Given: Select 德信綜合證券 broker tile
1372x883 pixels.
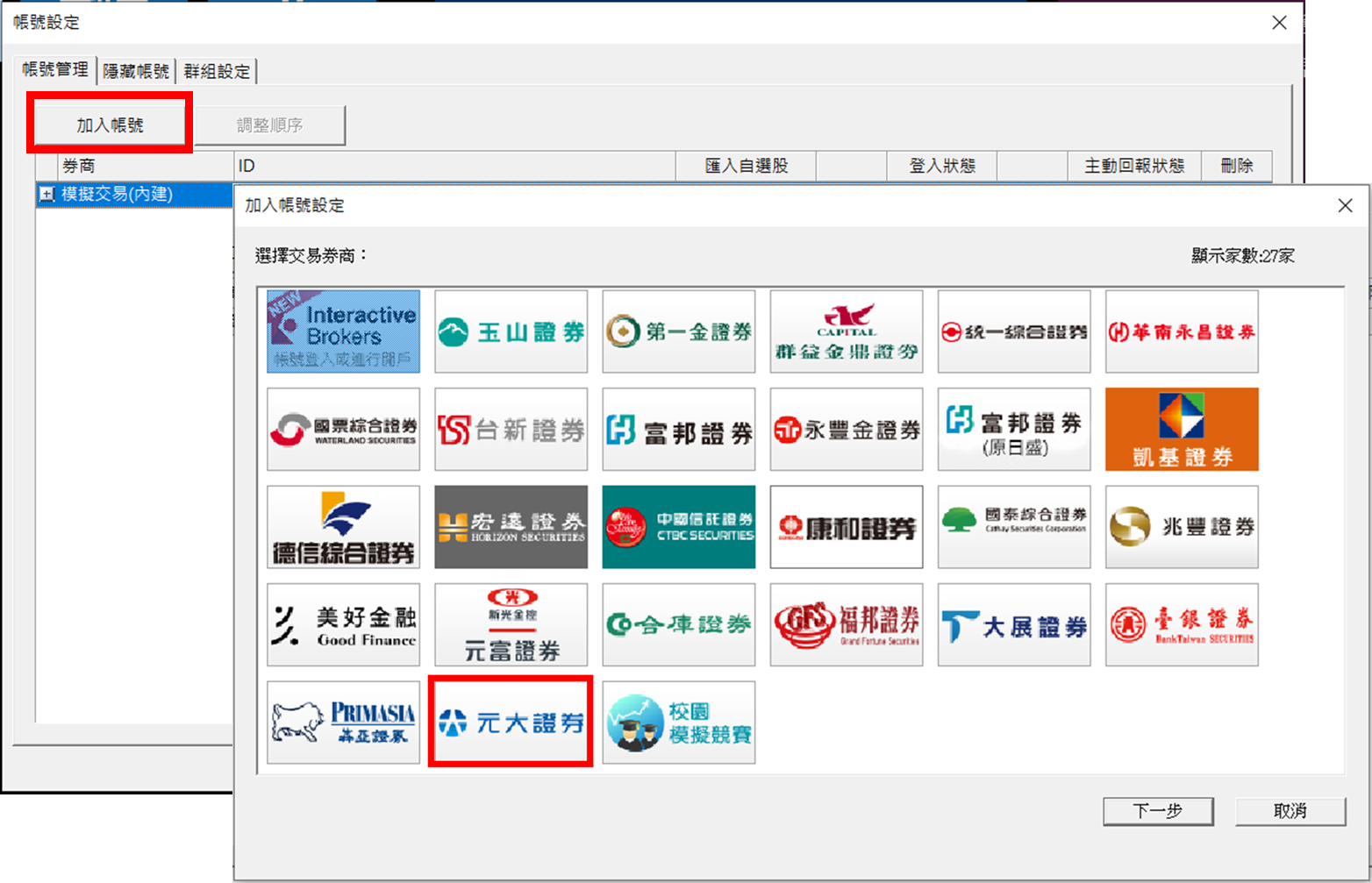Looking at the screenshot, I should pos(343,527).
